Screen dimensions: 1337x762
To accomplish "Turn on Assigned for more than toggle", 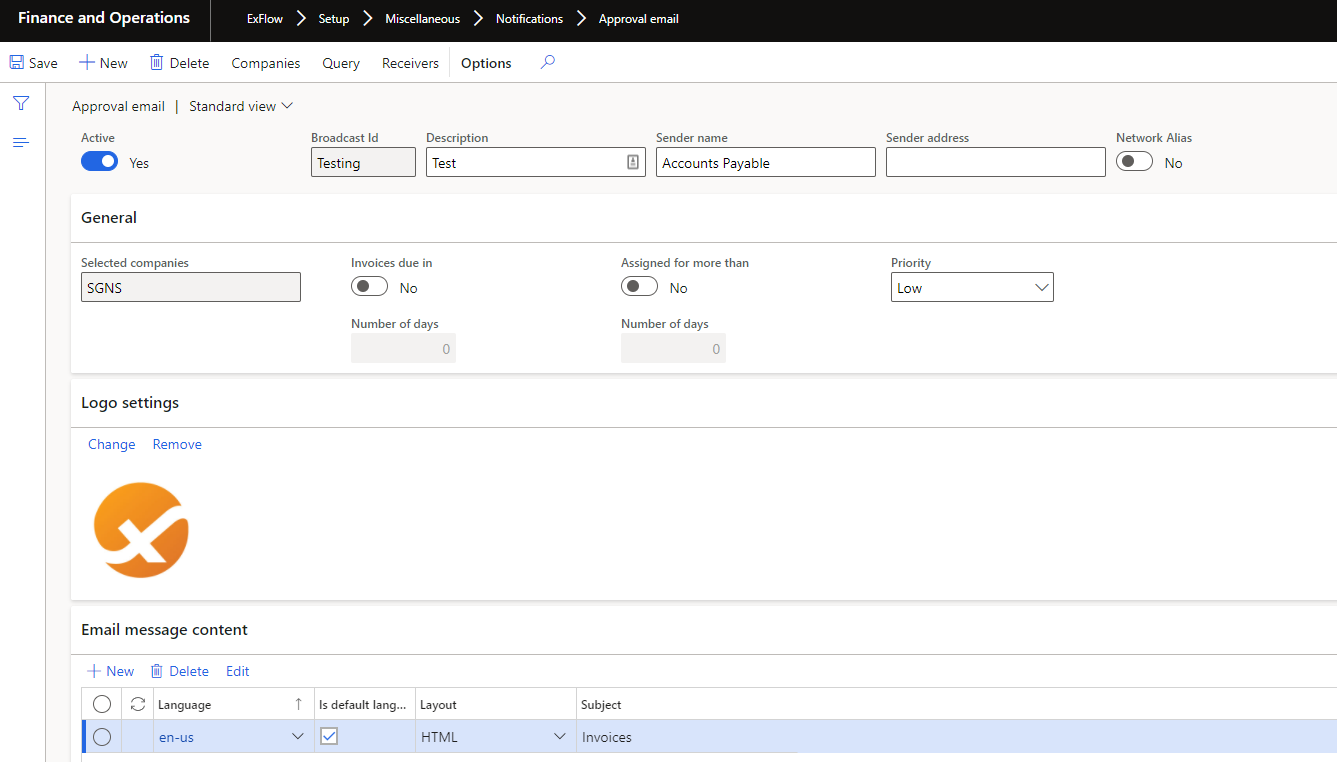I will [639, 286].
